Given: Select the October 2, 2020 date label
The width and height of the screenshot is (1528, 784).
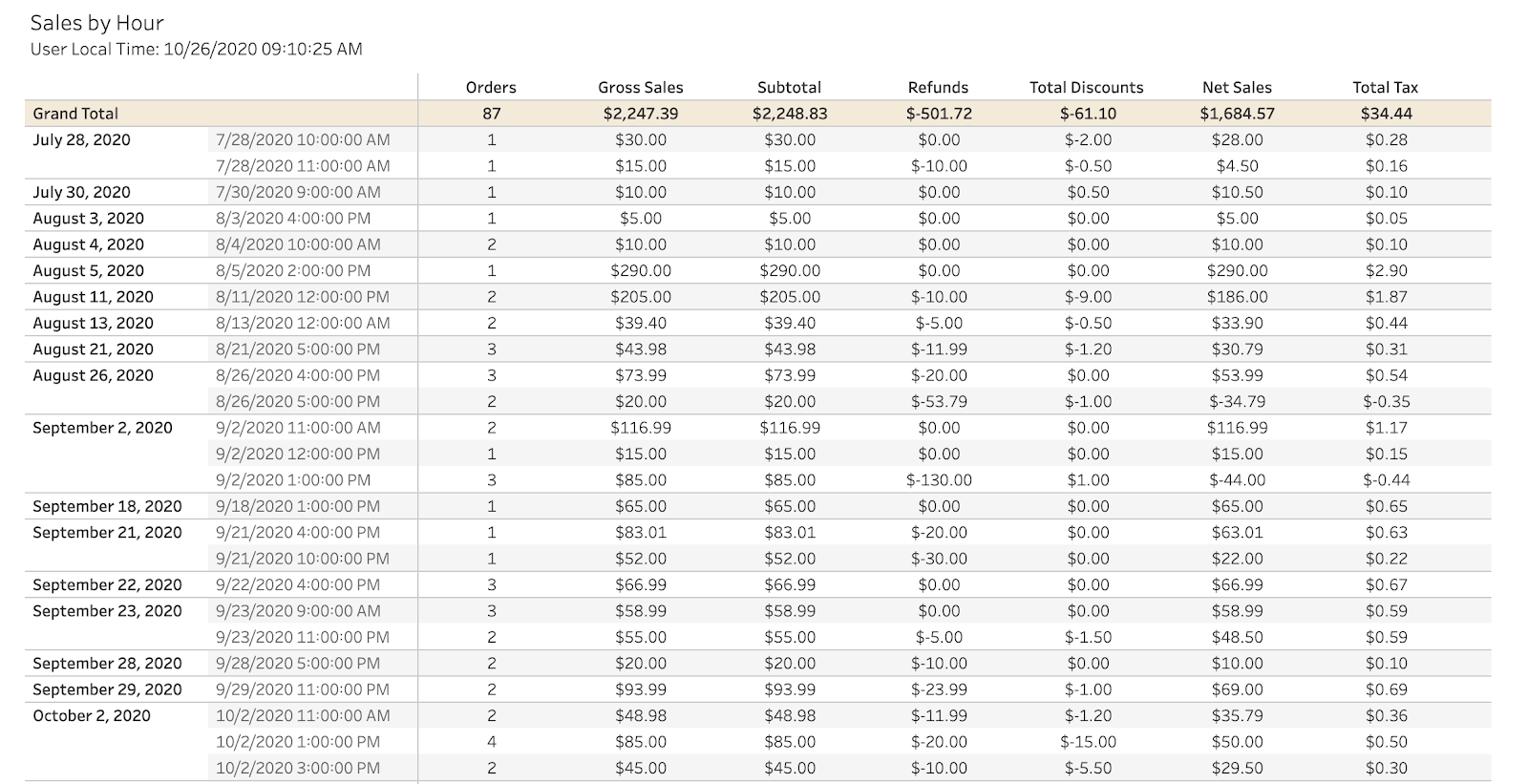Looking at the screenshot, I should tap(92, 715).
